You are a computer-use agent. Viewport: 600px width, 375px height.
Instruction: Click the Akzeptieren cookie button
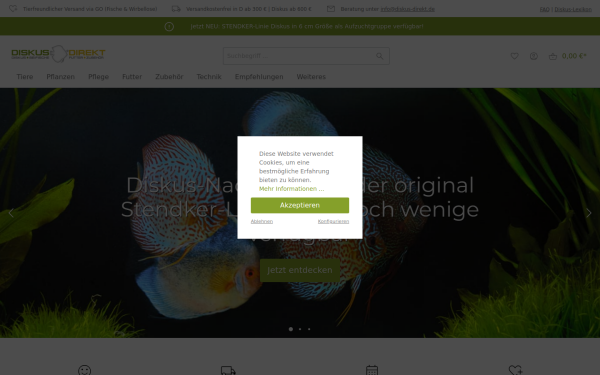point(300,205)
